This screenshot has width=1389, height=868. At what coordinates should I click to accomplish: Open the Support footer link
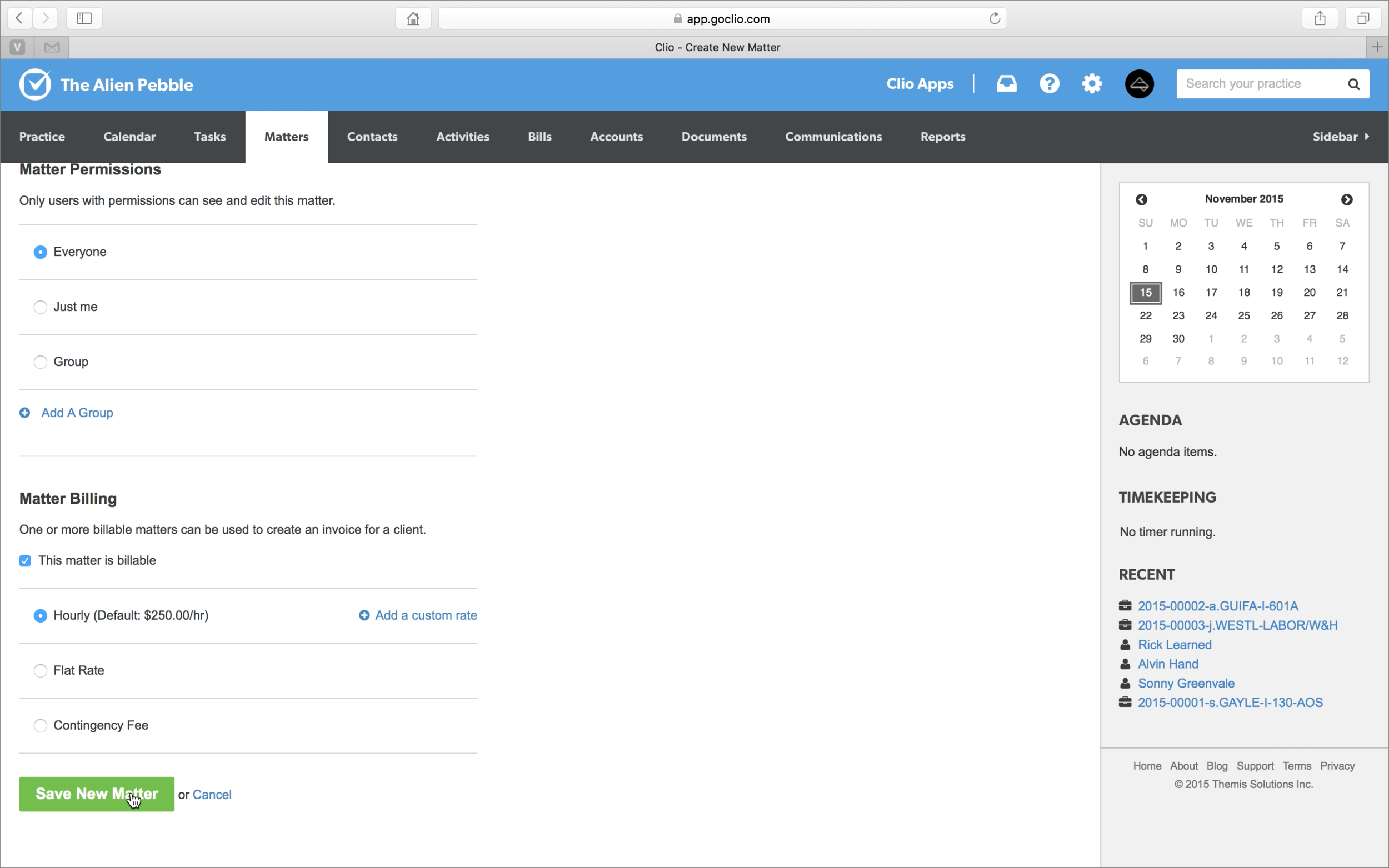tap(1255, 766)
